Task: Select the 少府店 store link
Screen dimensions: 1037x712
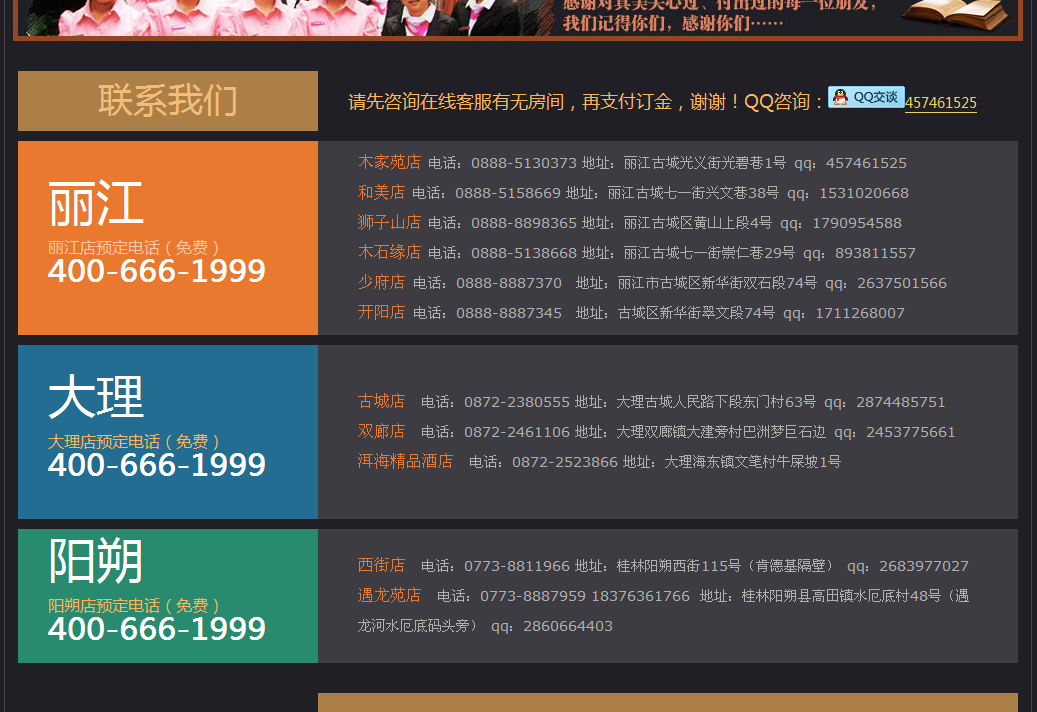Action: [381, 282]
